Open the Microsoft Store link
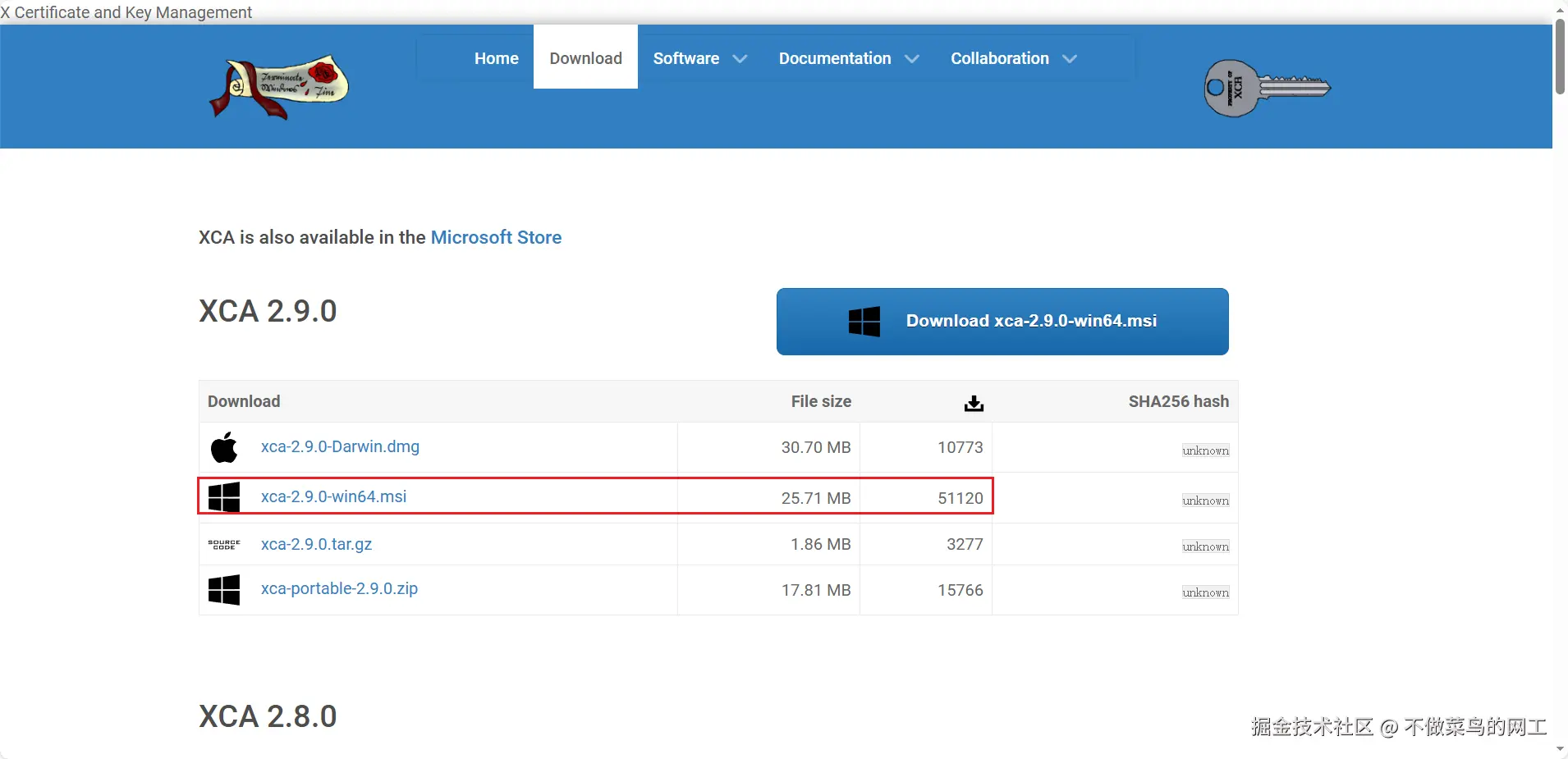Viewport: 1568px width, 759px height. [x=496, y=238]
